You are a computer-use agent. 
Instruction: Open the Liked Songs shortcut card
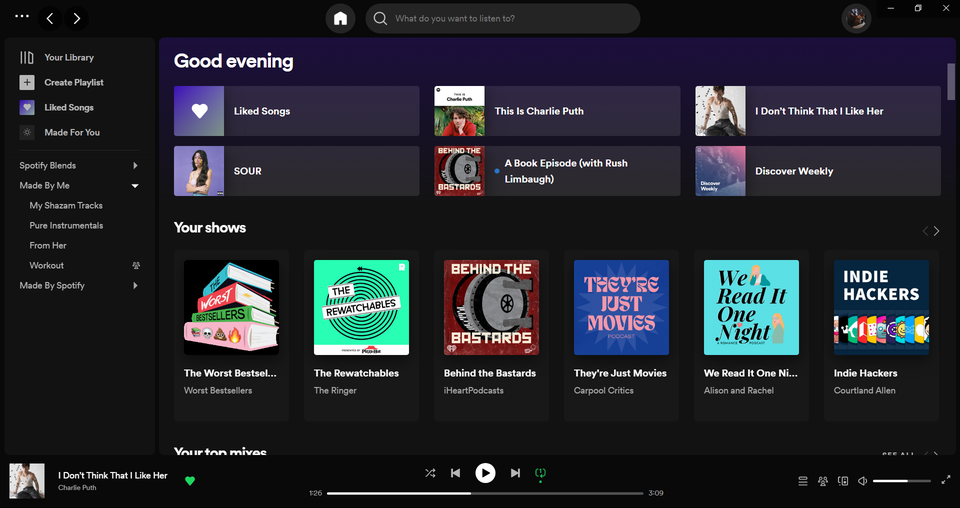(x=296, y=111)
